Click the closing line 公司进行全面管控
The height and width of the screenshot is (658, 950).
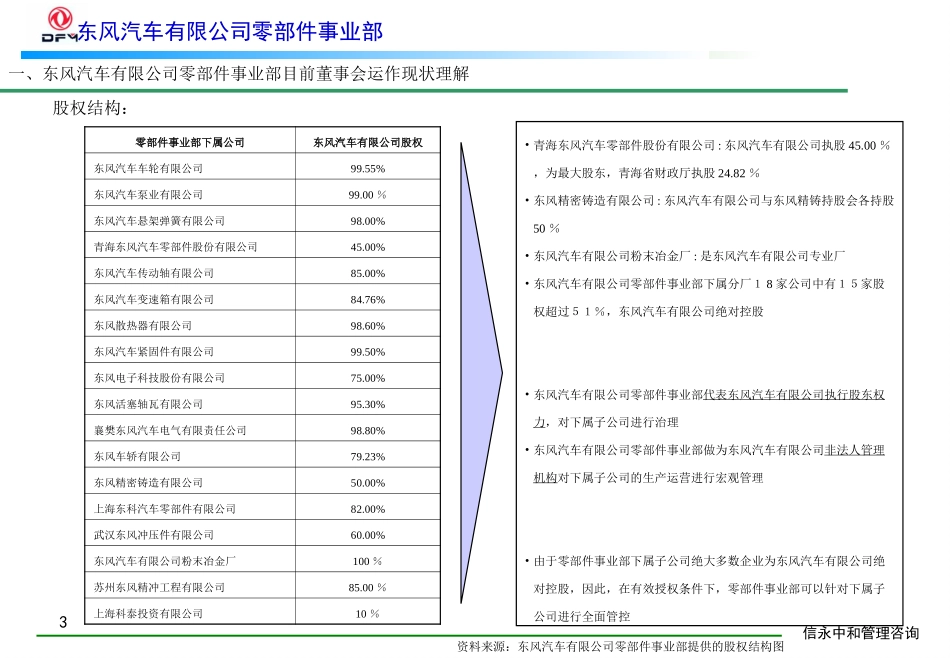click(x=582, y=616)
